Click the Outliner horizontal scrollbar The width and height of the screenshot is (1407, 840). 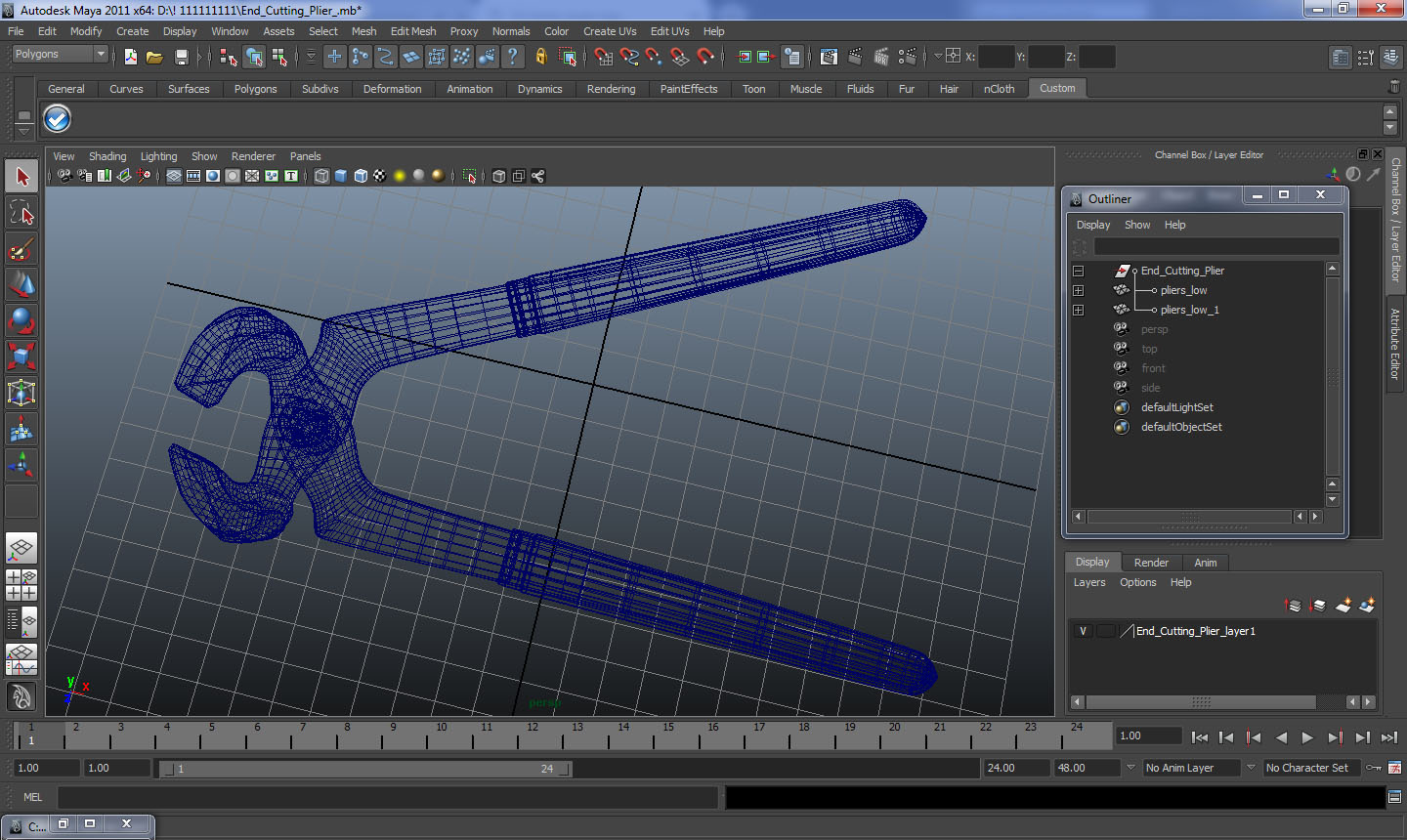pyautogui.click(x=1189, y=517)
